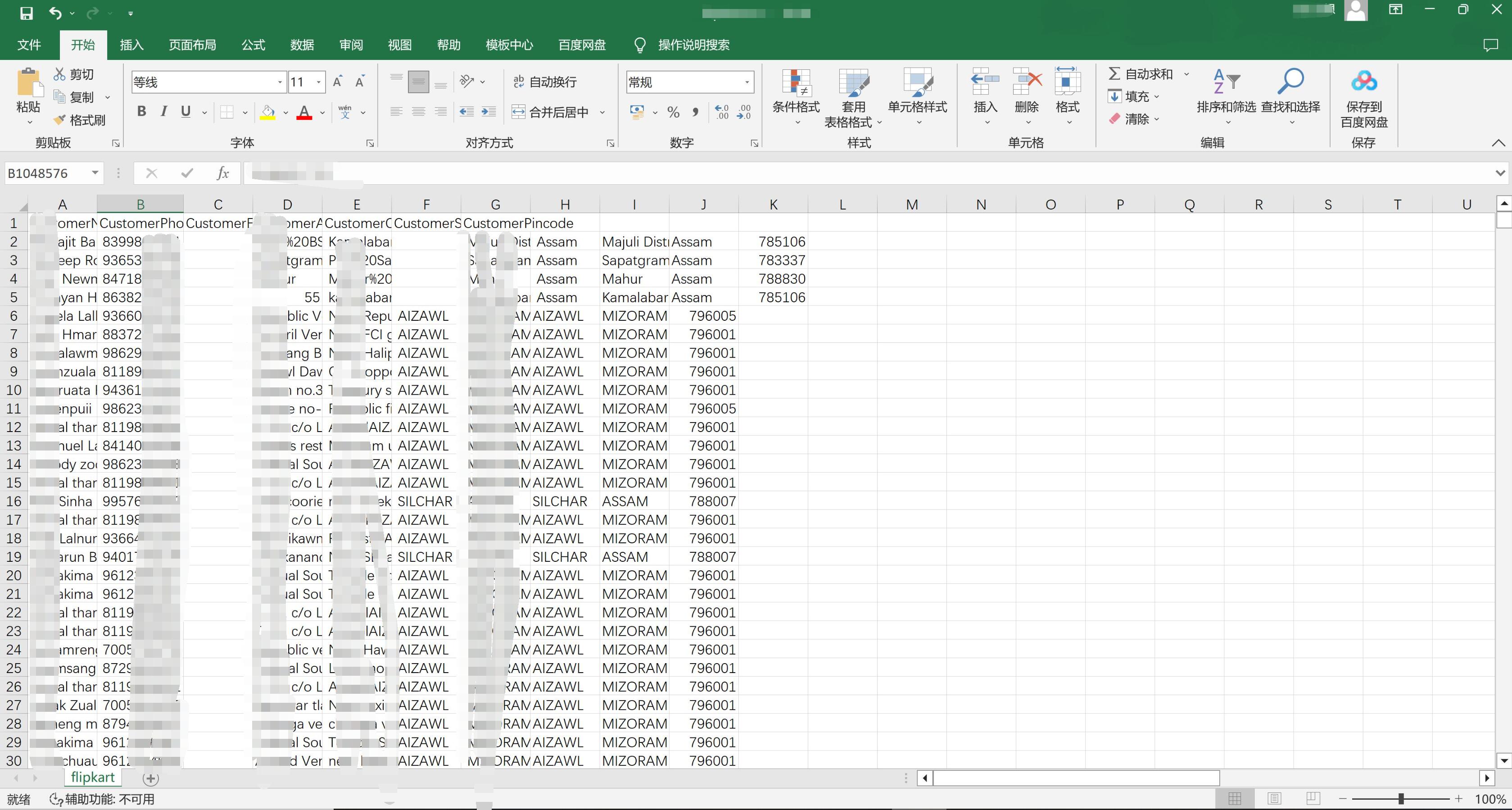The height and width of the screenshot is (810, 1512).
Task: Expand the formula bar chevron
Action: (x=1500, y=173)
